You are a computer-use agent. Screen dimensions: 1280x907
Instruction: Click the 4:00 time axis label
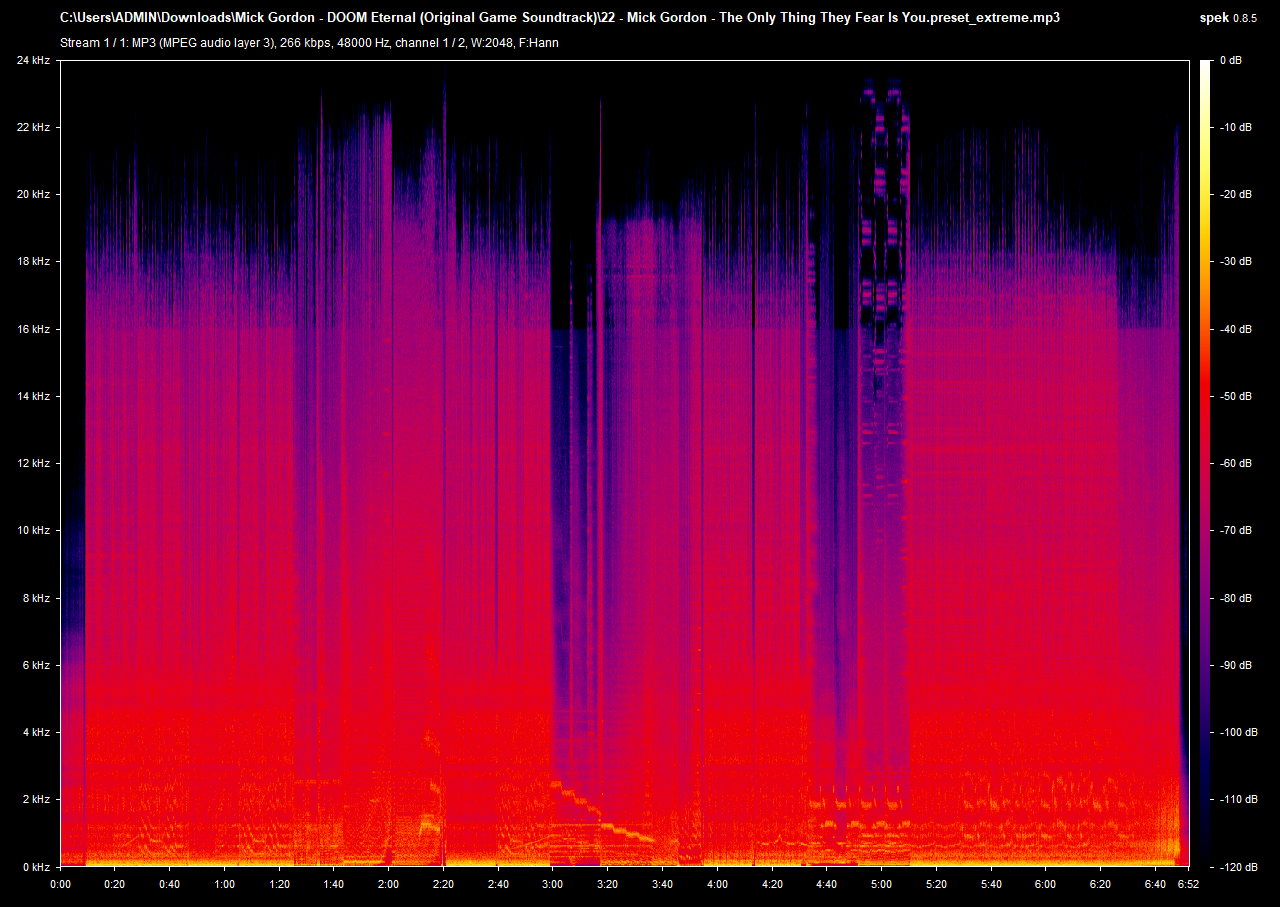click(717, 885)
